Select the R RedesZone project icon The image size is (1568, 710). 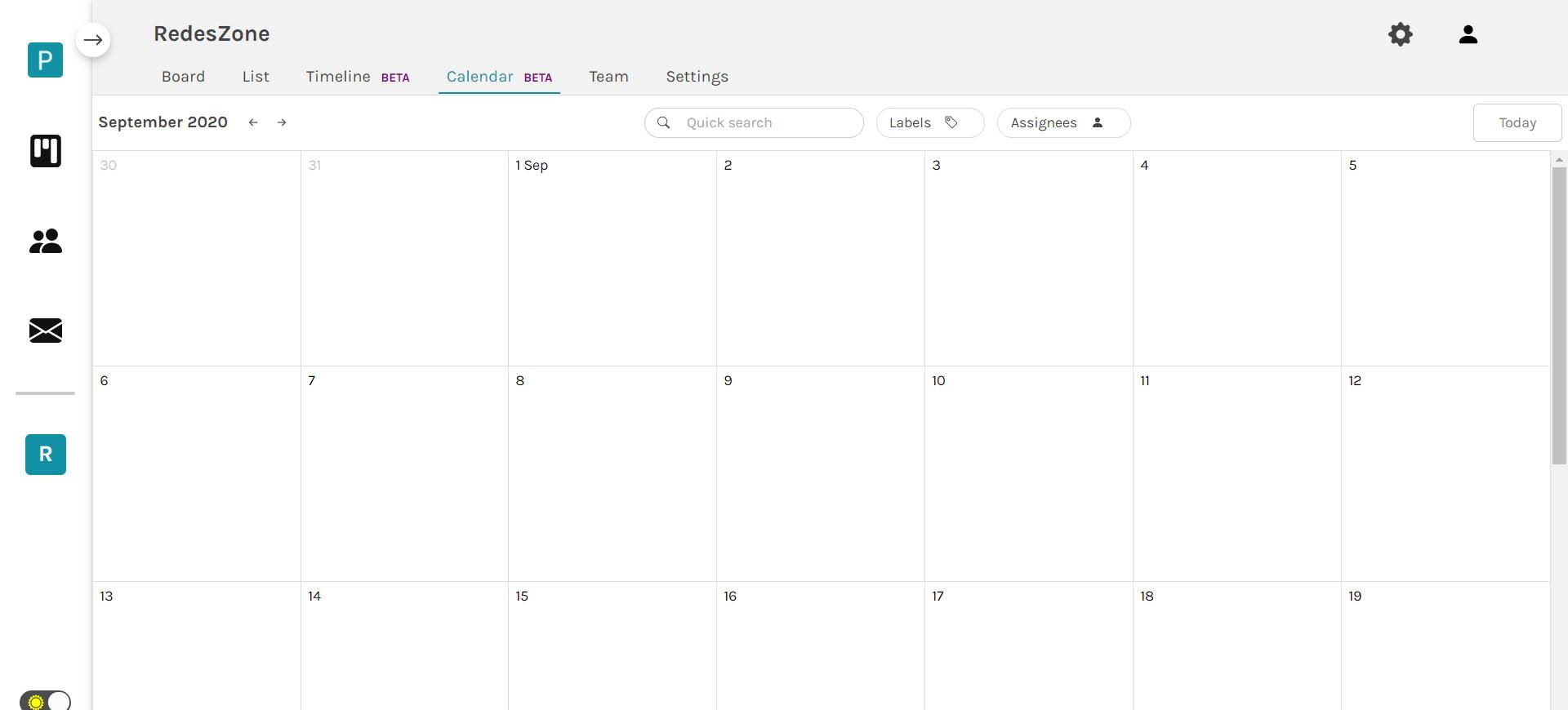click(46, 455)
